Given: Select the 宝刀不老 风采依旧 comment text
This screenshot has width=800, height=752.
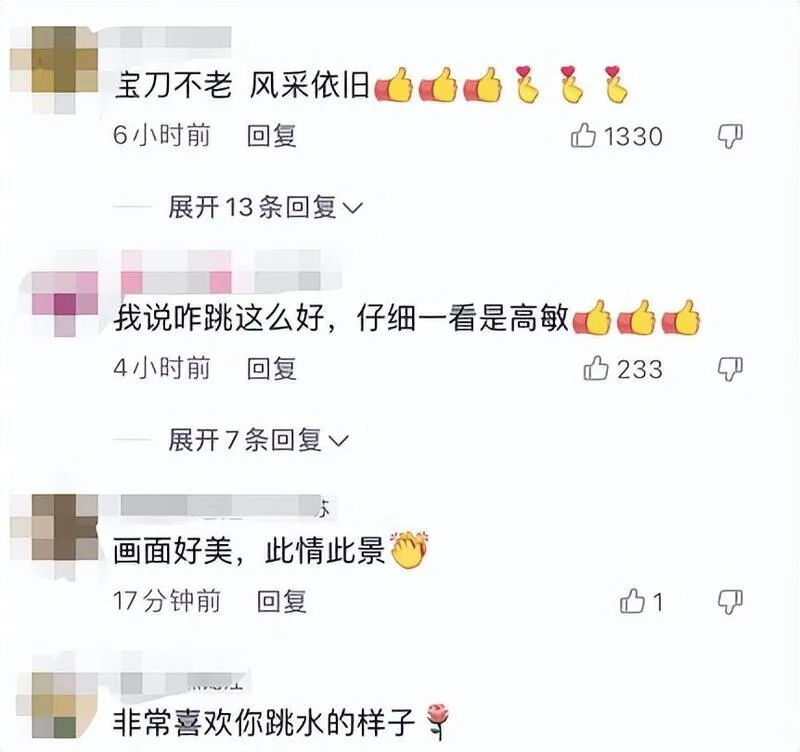Looking at the screenshot, I should tap(242, 84).
